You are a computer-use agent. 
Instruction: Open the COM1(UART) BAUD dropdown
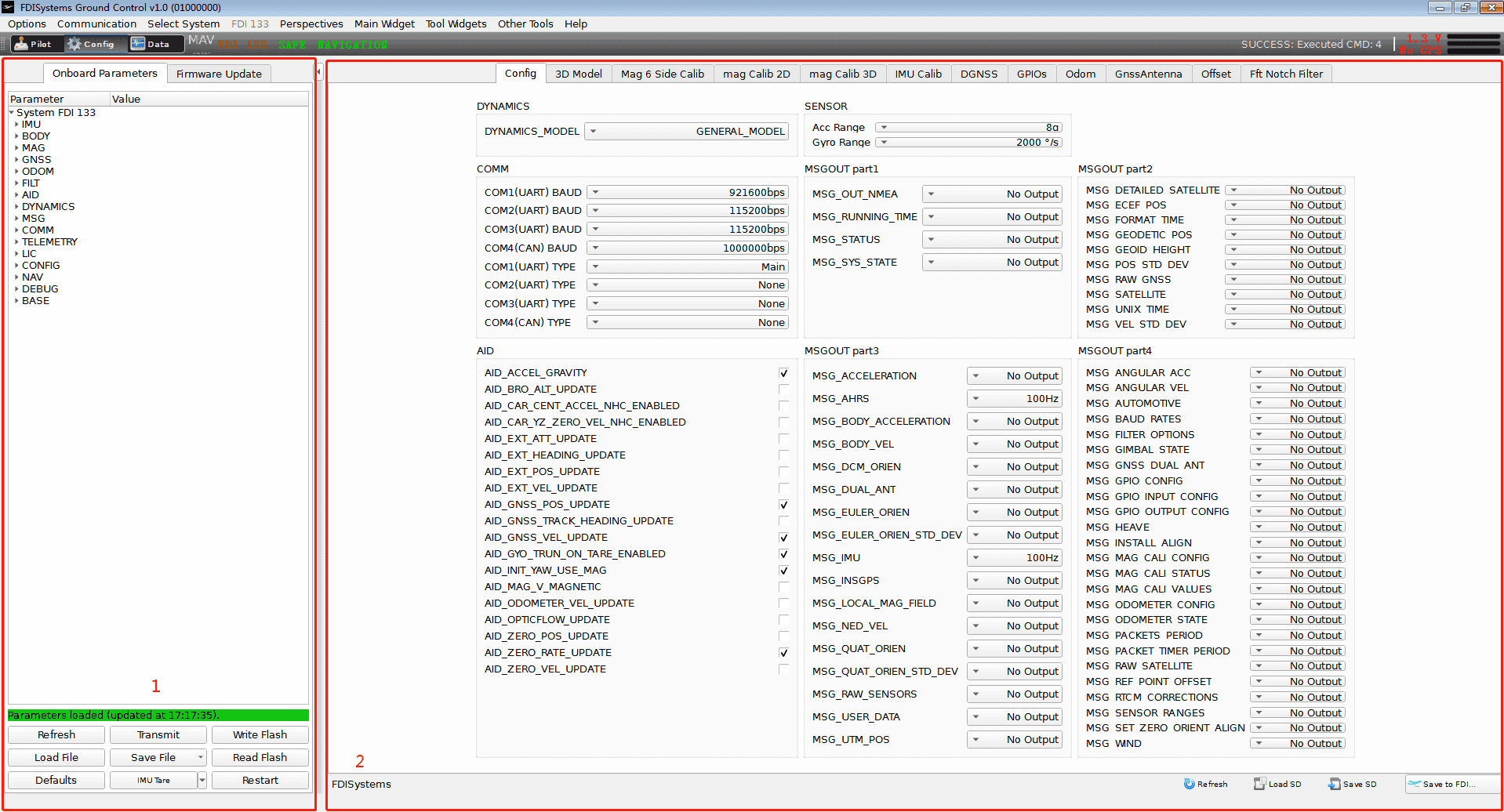point(688,193)
